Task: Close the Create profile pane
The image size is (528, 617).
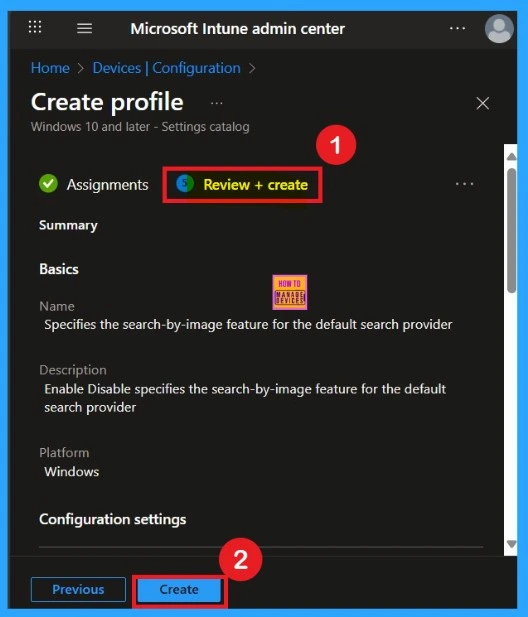Action: tap(482, 103)
